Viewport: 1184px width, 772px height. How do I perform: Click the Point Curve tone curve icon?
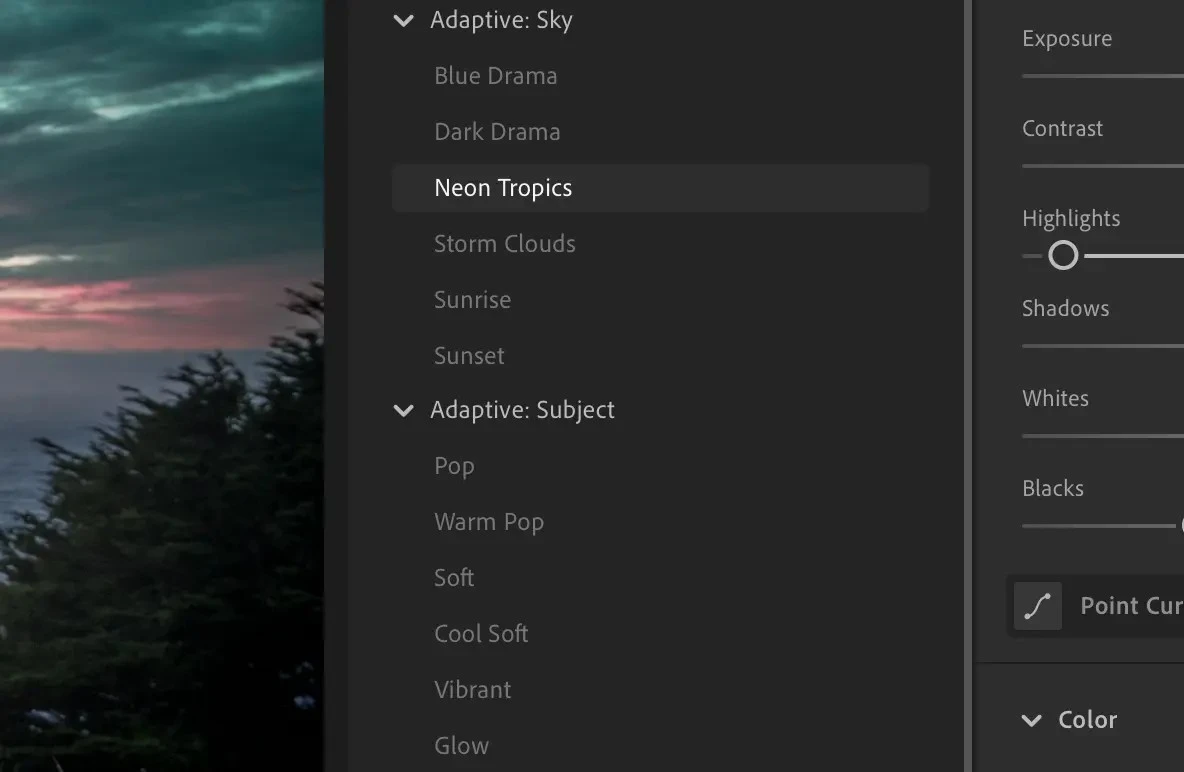[x=1037, y=606]
